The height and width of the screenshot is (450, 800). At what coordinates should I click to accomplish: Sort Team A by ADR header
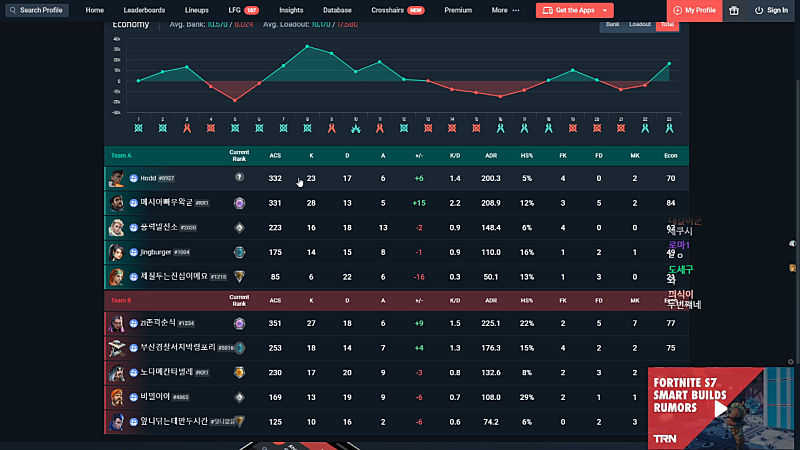(x=491, y=156)
